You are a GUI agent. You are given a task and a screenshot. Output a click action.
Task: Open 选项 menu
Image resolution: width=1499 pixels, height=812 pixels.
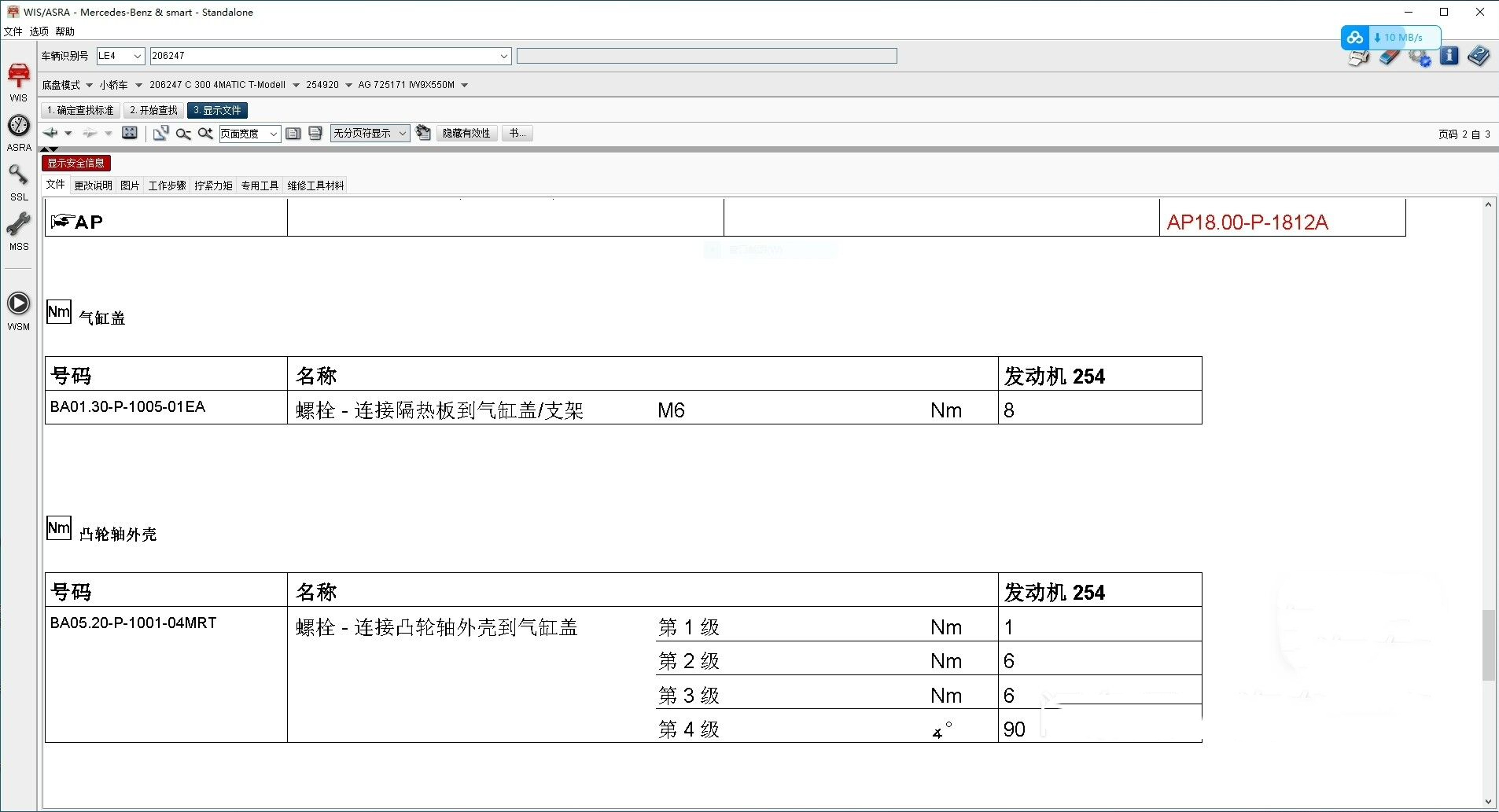(39, 31)
